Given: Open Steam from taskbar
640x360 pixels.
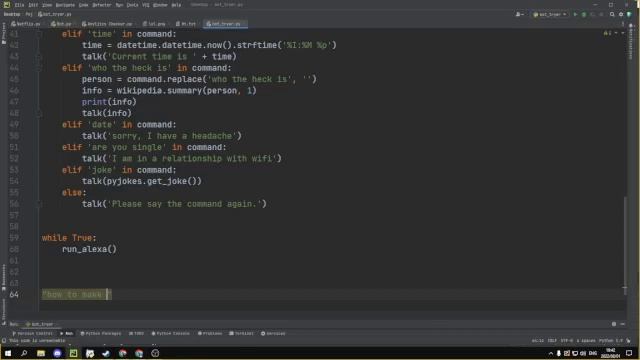Looking at the screenshot, I should (x=106, y=353).
